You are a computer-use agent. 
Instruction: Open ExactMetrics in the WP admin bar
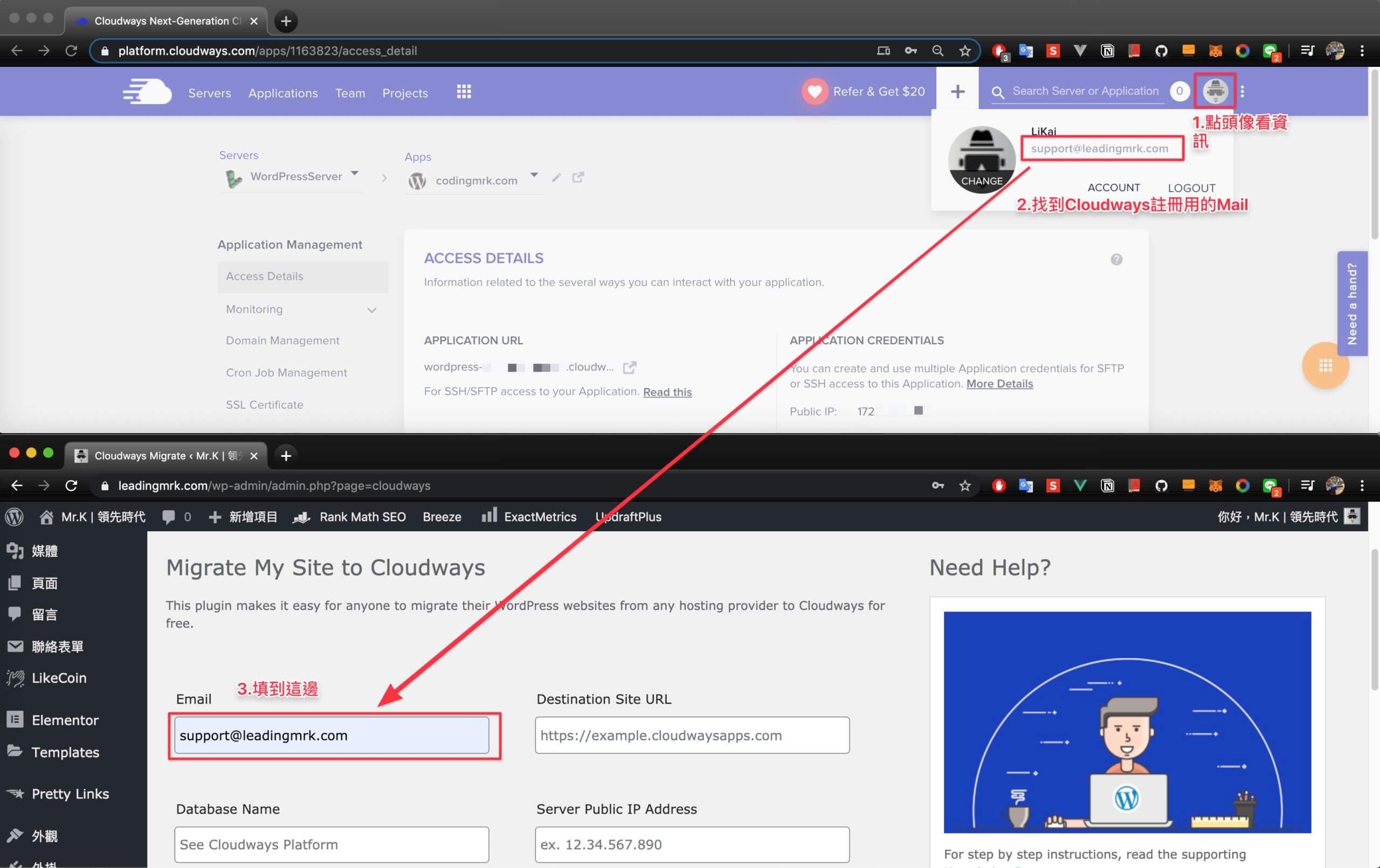[x=529, y=517]
